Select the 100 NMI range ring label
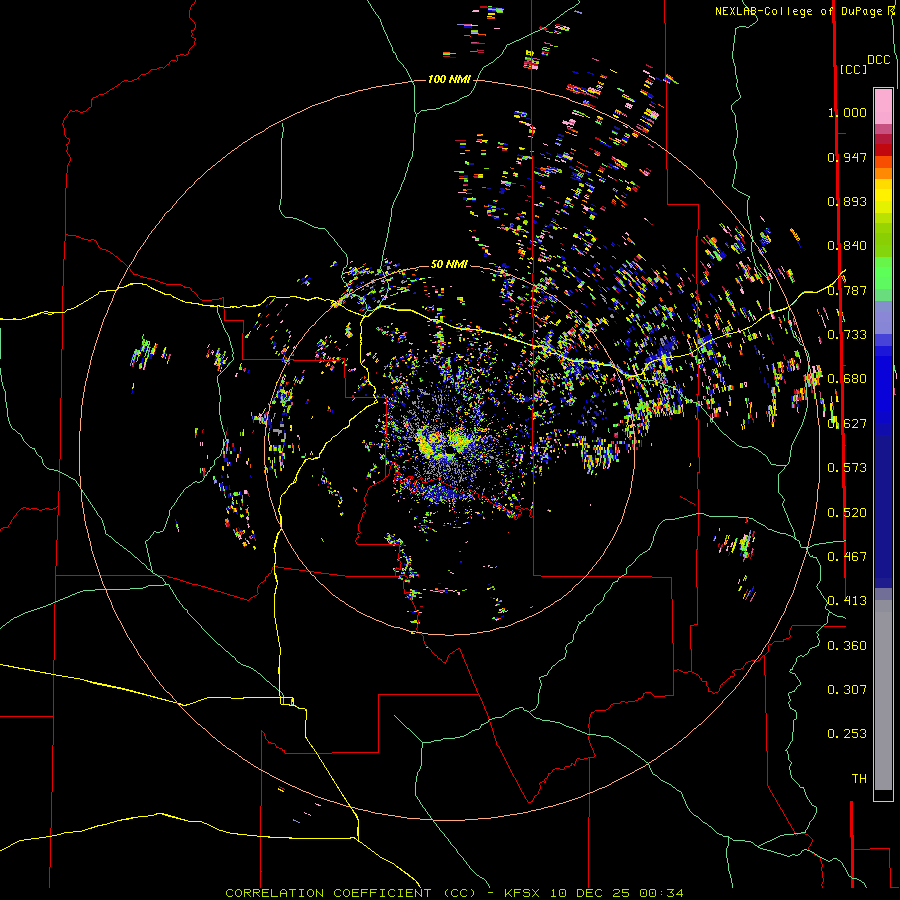 pyautogui.click(x=449, y=79)
